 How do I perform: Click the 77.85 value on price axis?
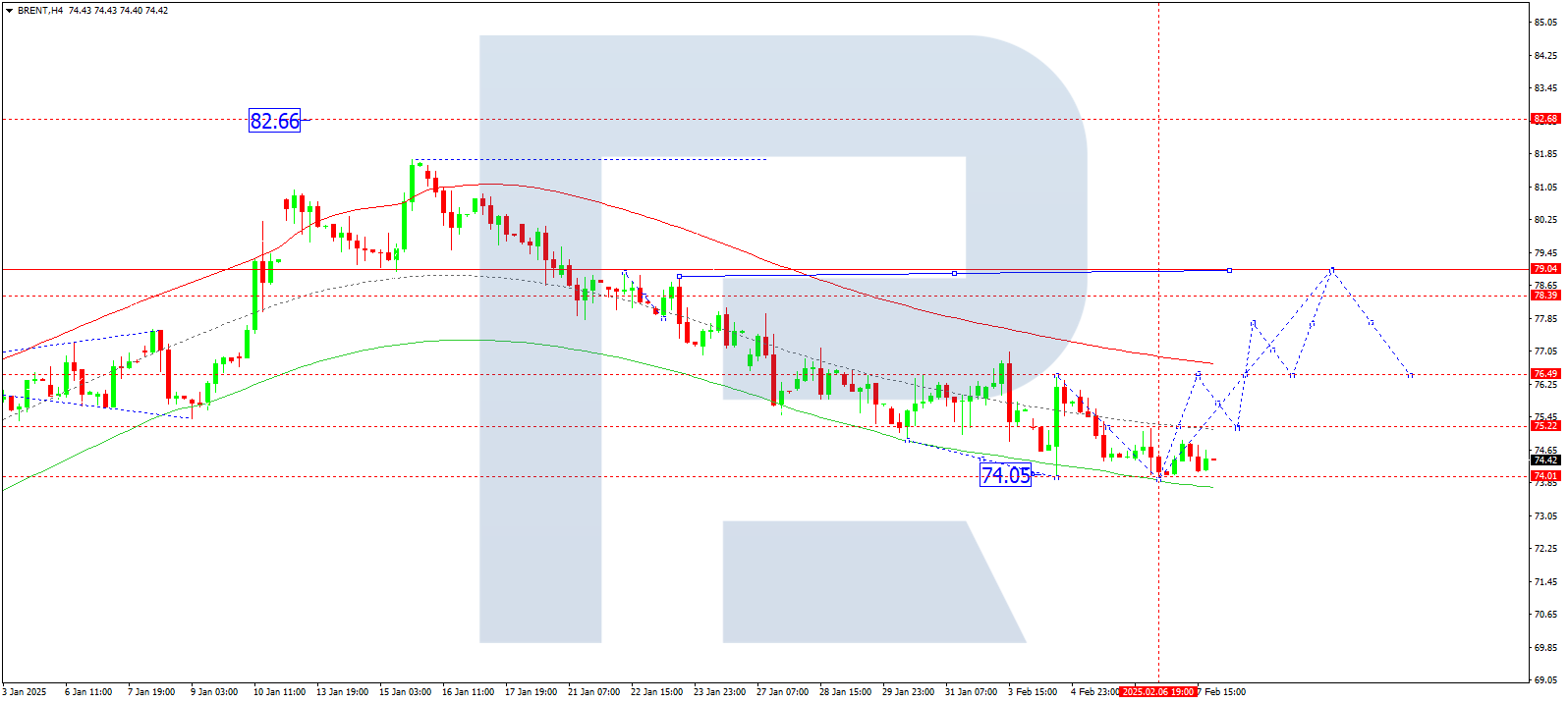pos(1546,319)
